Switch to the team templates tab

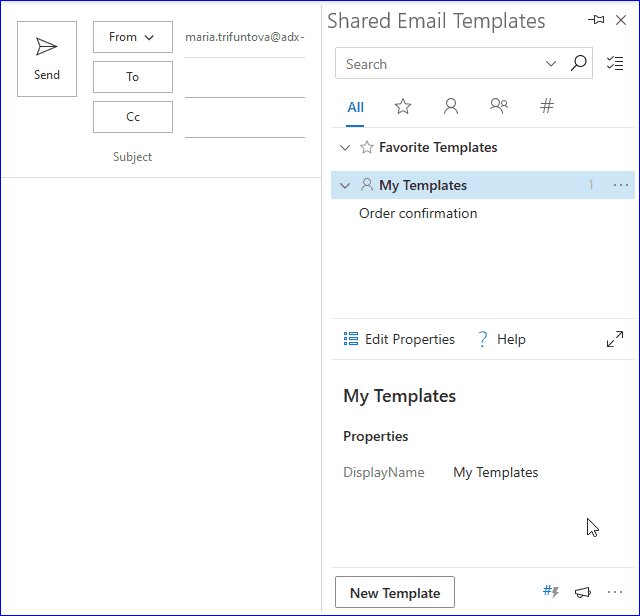(x=499, y=106)
